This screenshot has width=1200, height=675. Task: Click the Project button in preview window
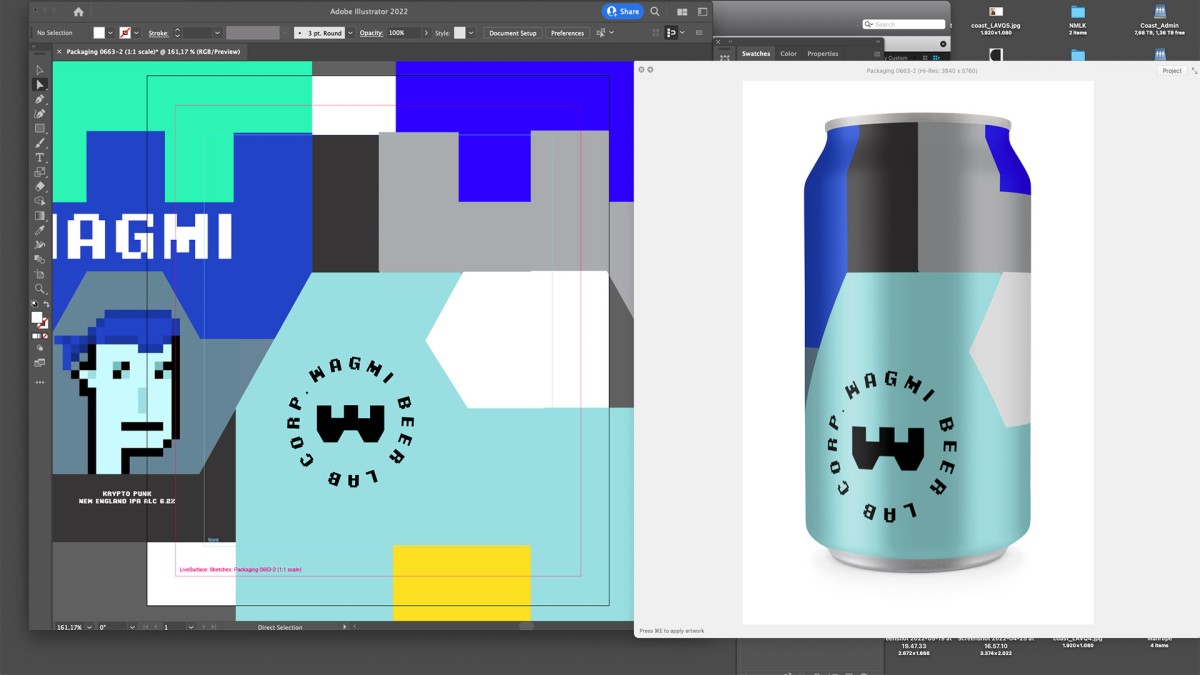point(1172,71)
